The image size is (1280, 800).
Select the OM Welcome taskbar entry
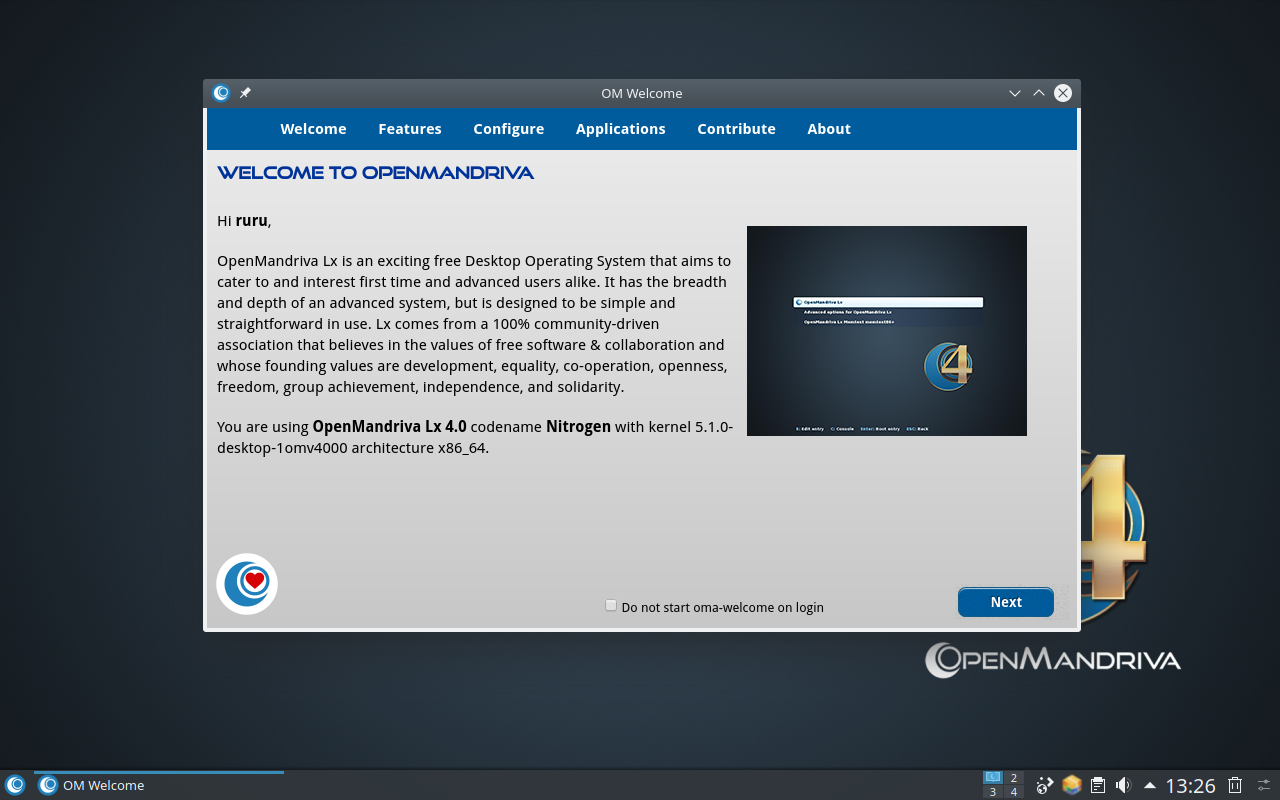pos(158,785)
